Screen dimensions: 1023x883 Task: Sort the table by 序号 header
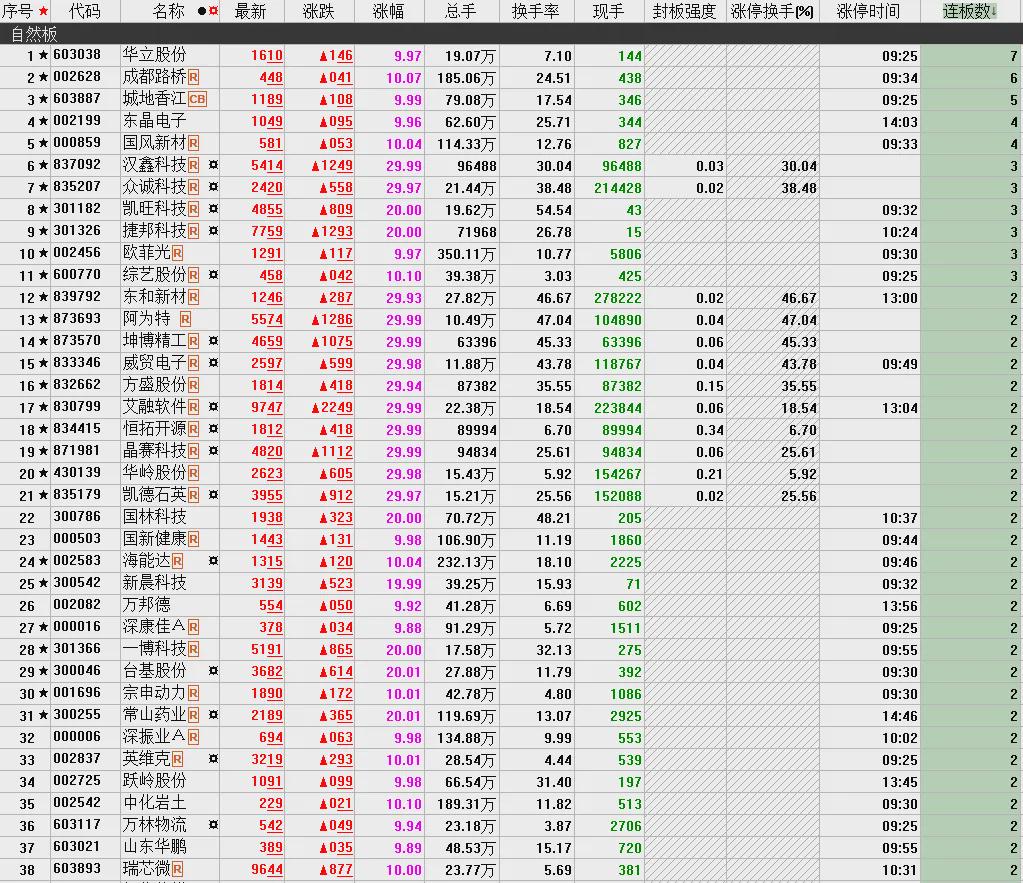coord(18,11)
